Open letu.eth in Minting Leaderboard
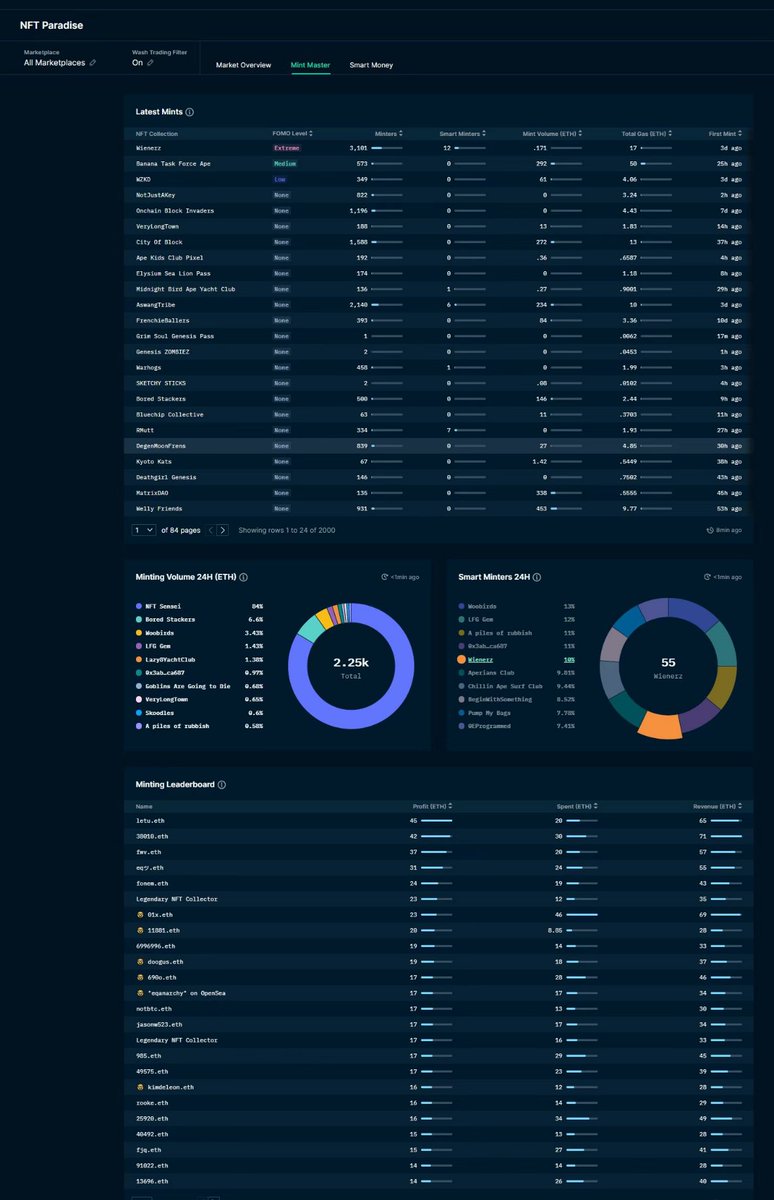Screen dimensions: 774x1200 (150, 820)
